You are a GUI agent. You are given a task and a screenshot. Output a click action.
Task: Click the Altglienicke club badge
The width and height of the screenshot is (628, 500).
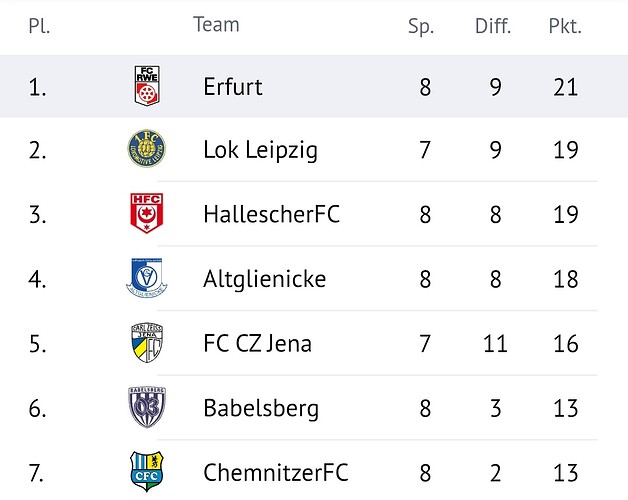coord(147,278)
